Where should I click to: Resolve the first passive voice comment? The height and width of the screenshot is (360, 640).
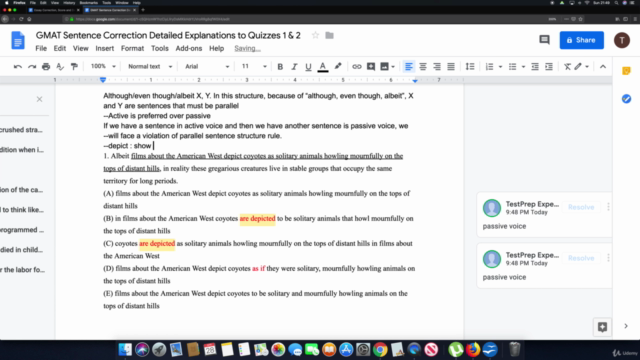[581, 207]
